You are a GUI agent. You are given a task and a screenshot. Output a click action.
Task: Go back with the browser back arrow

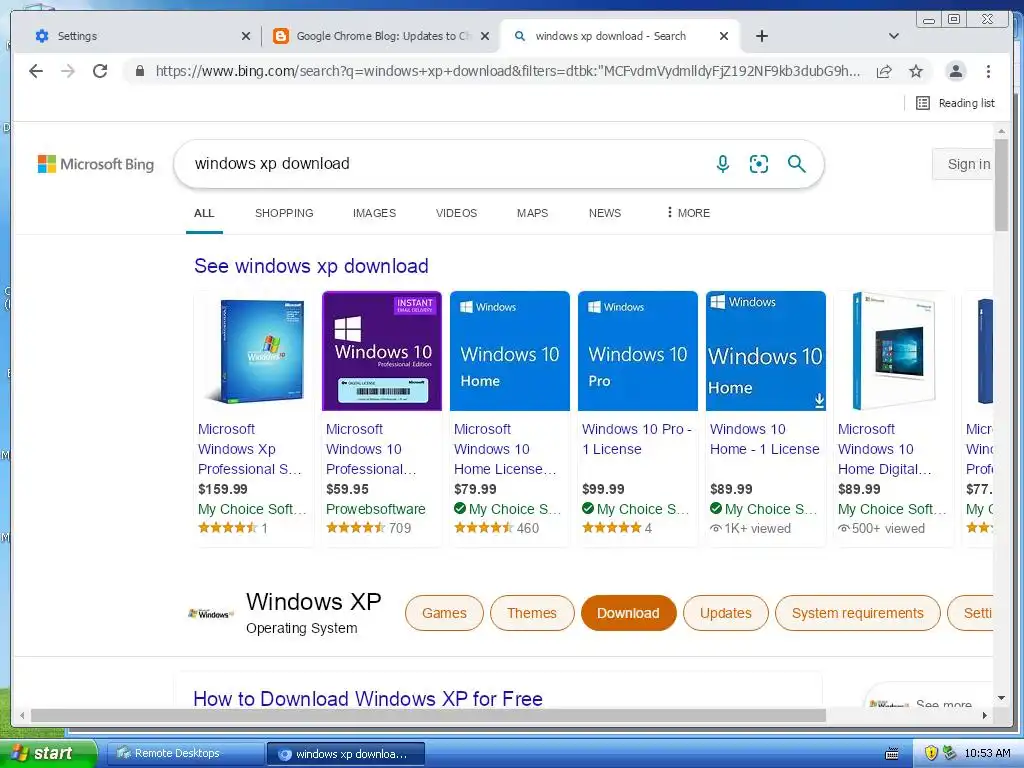pos(36,71)
